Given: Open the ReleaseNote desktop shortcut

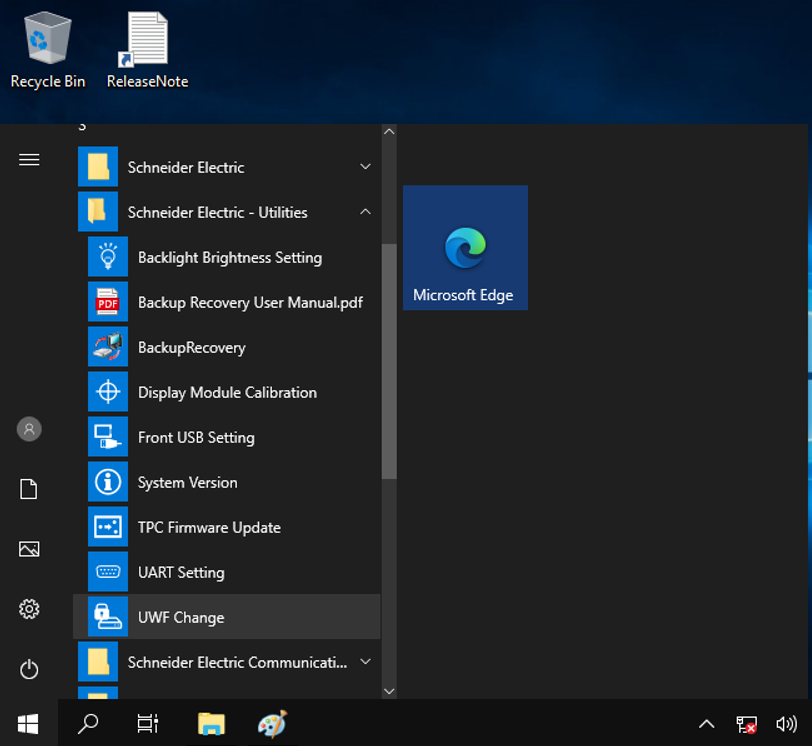Looking at the screenshot, I should [x=148, y=51].
